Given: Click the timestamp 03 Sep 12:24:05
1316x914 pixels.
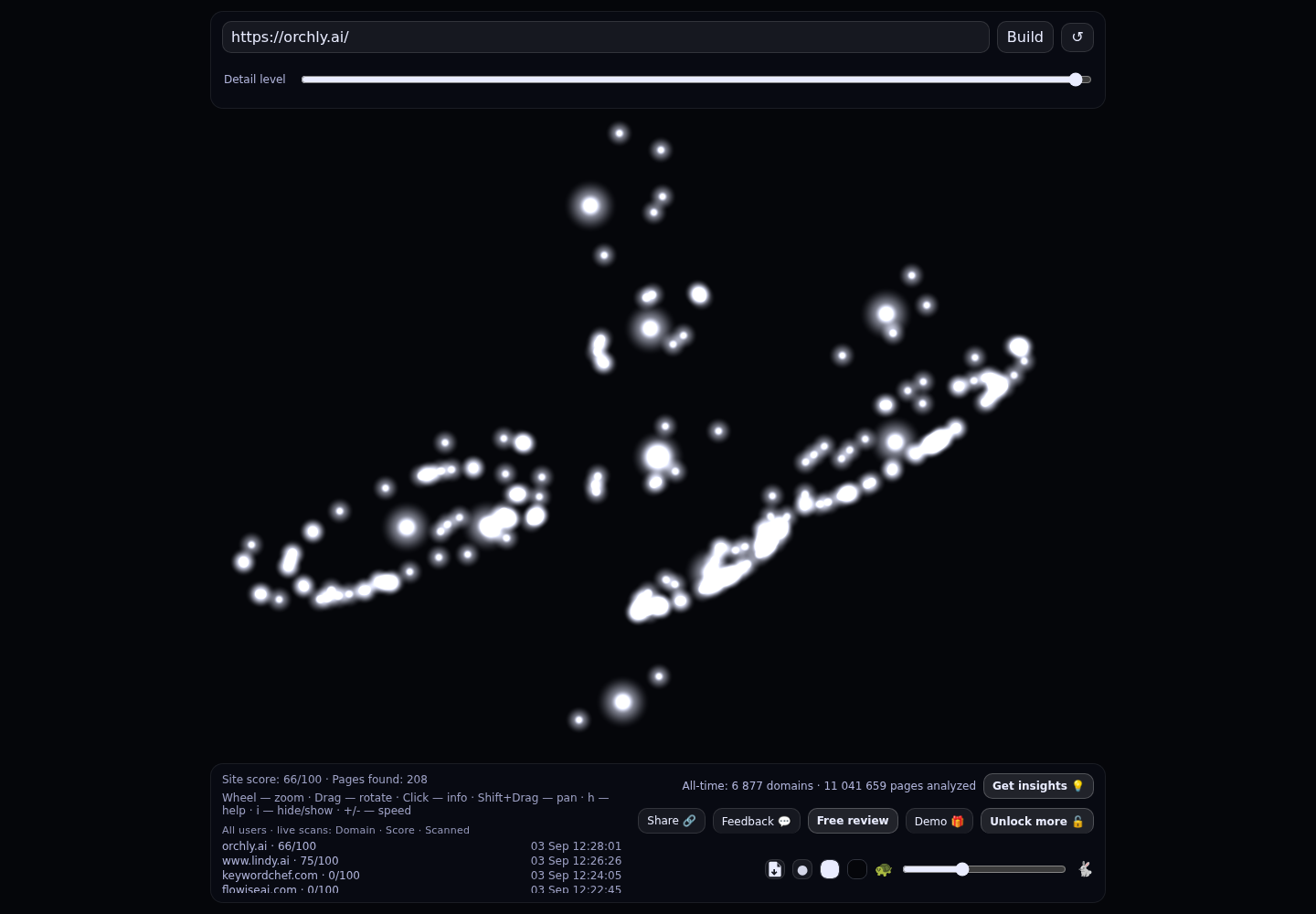Looking at the screenshot, I should 576,876.
